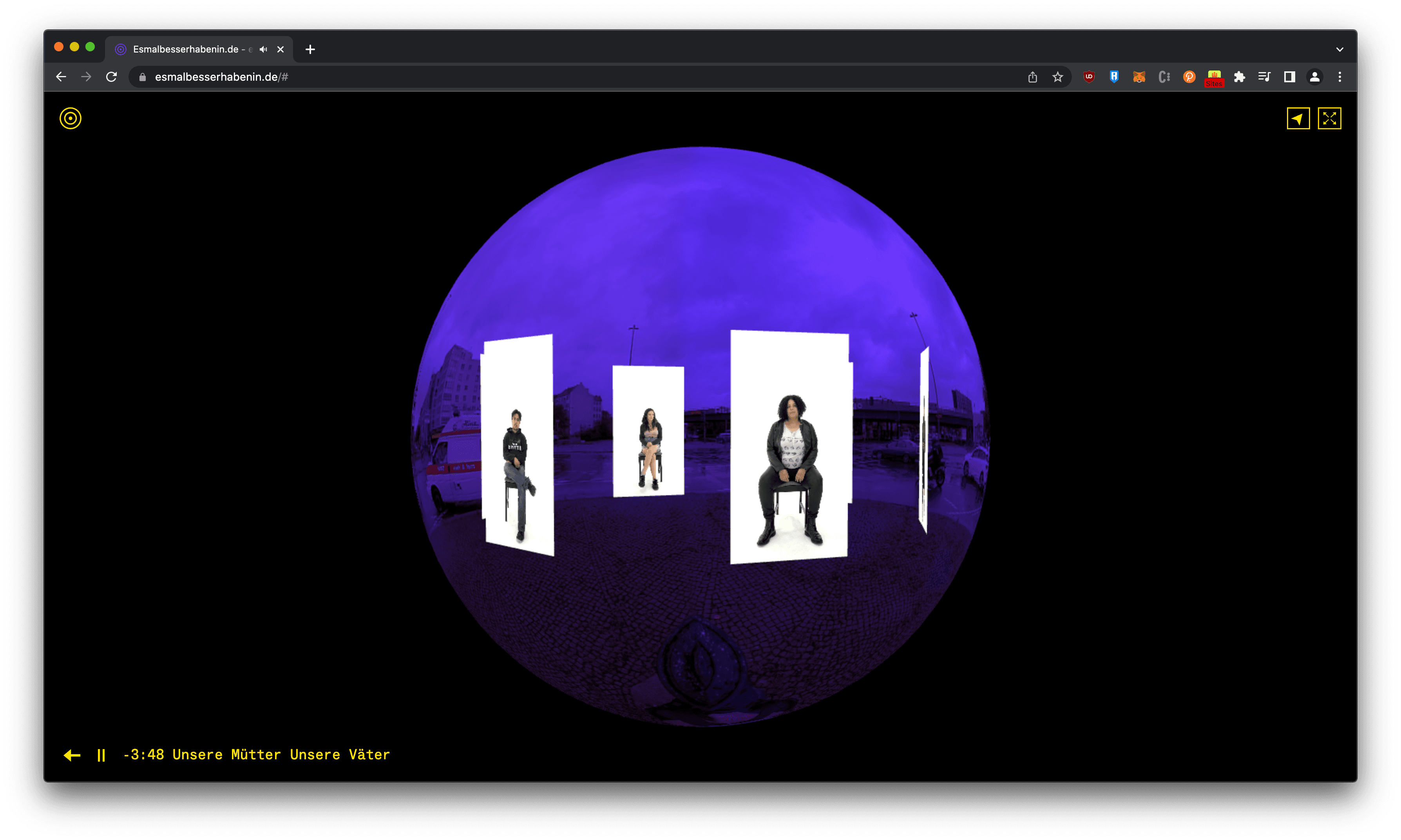
Task: Expand the tab search chevron
Action: tap(1339, 49)
